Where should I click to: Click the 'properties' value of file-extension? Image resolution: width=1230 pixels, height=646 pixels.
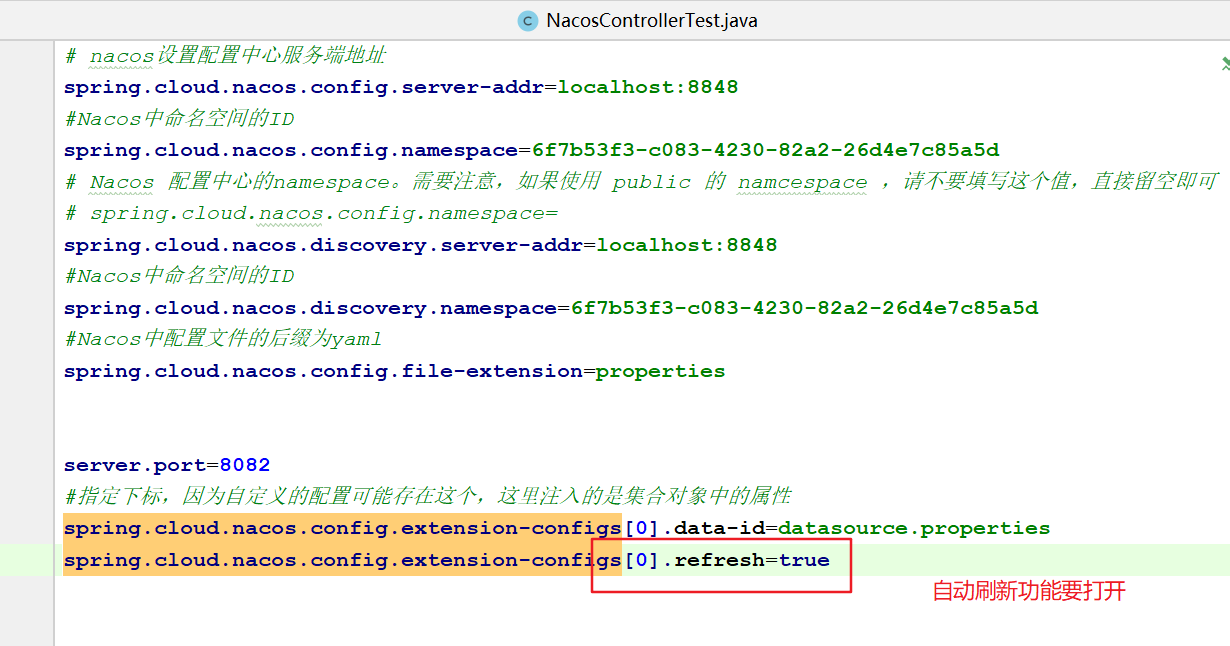[x=661, y=371]
